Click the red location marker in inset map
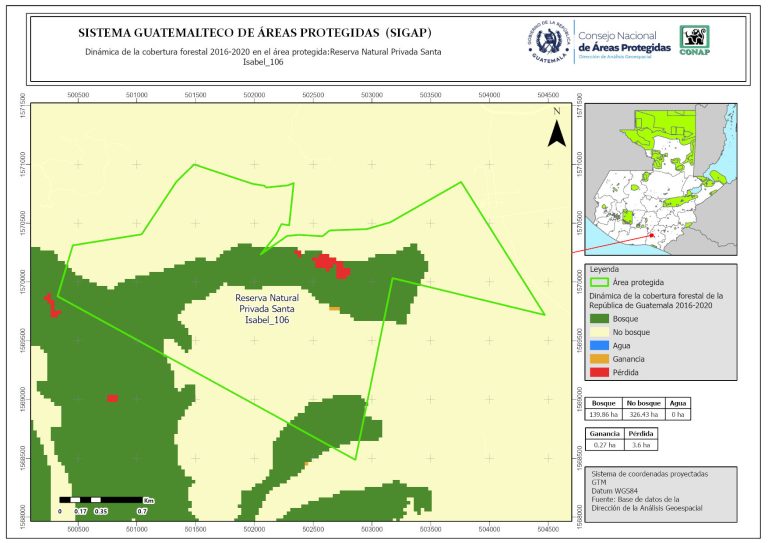Screen dimensions: 768x543 coord(651,235)
